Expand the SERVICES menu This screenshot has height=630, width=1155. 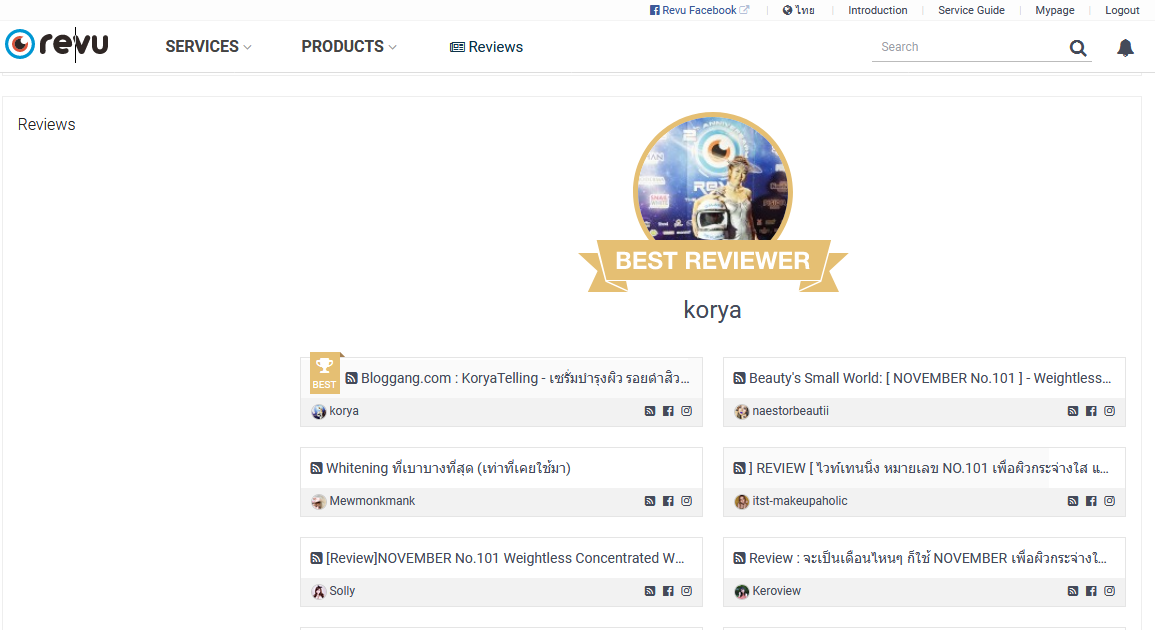[x=208, y=46]
